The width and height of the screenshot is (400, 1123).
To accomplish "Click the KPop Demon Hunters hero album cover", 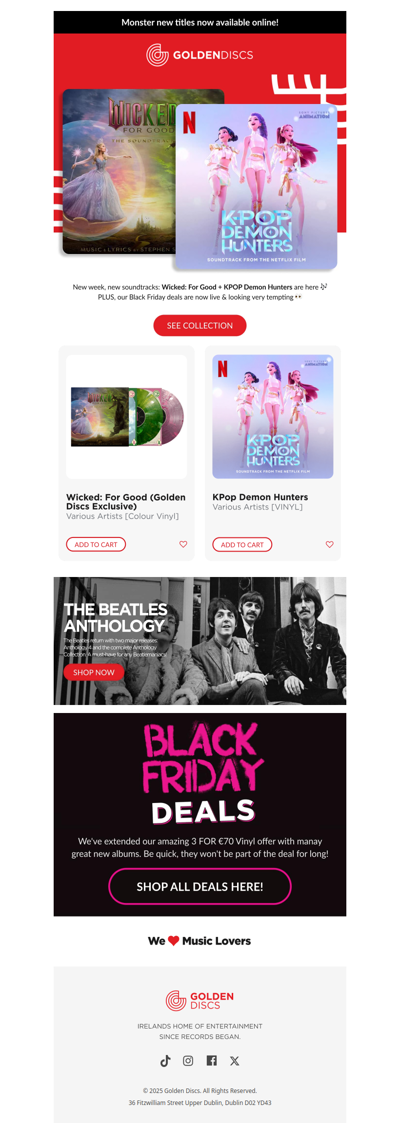I will (x=256, y=188).
